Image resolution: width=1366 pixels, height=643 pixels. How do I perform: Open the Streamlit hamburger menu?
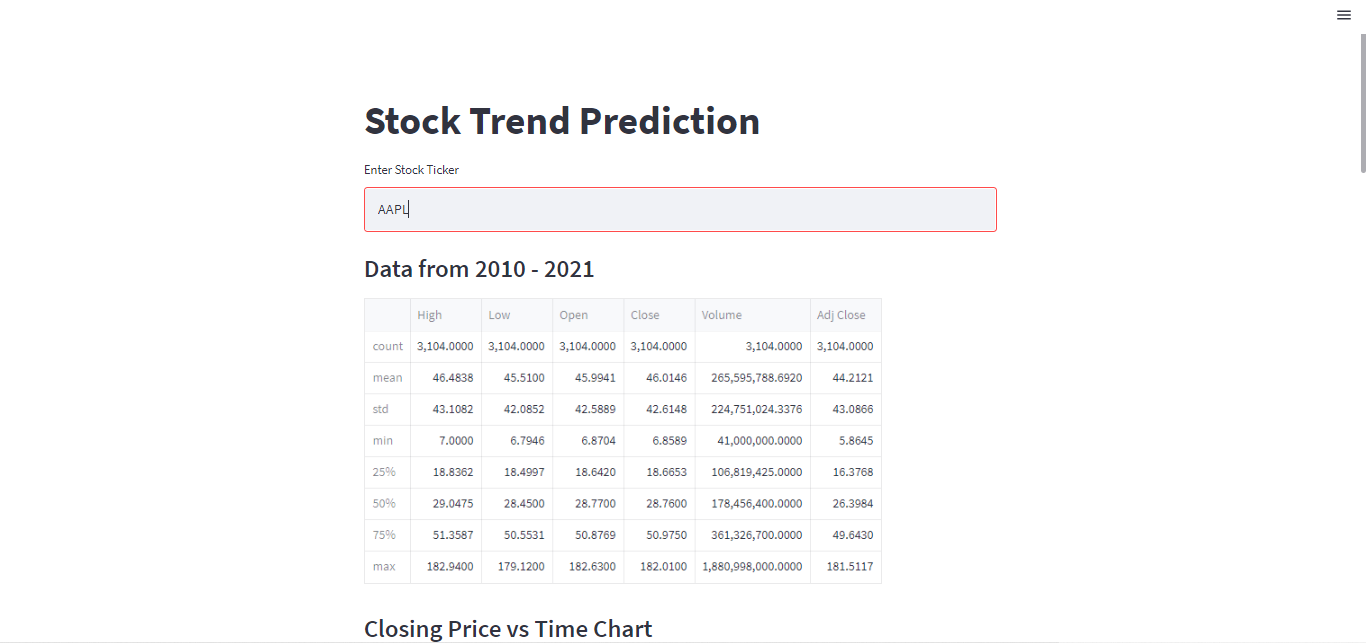point(1344,15)
